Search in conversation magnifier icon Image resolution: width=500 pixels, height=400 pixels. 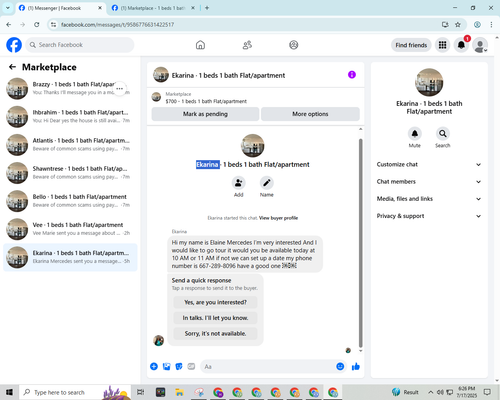[x=443, y=134]
